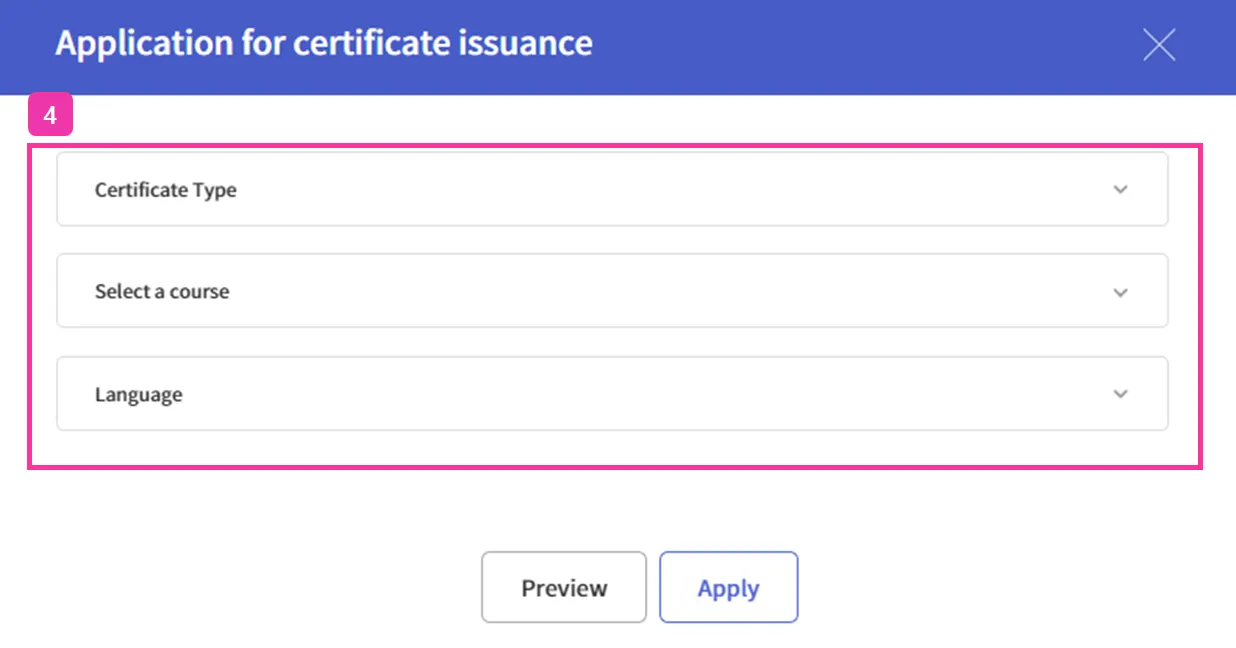The height and width of the screenshot is (648, 1236).
Task: Click the "Application for certificate issuance" title
Action: tap(323, 44)
